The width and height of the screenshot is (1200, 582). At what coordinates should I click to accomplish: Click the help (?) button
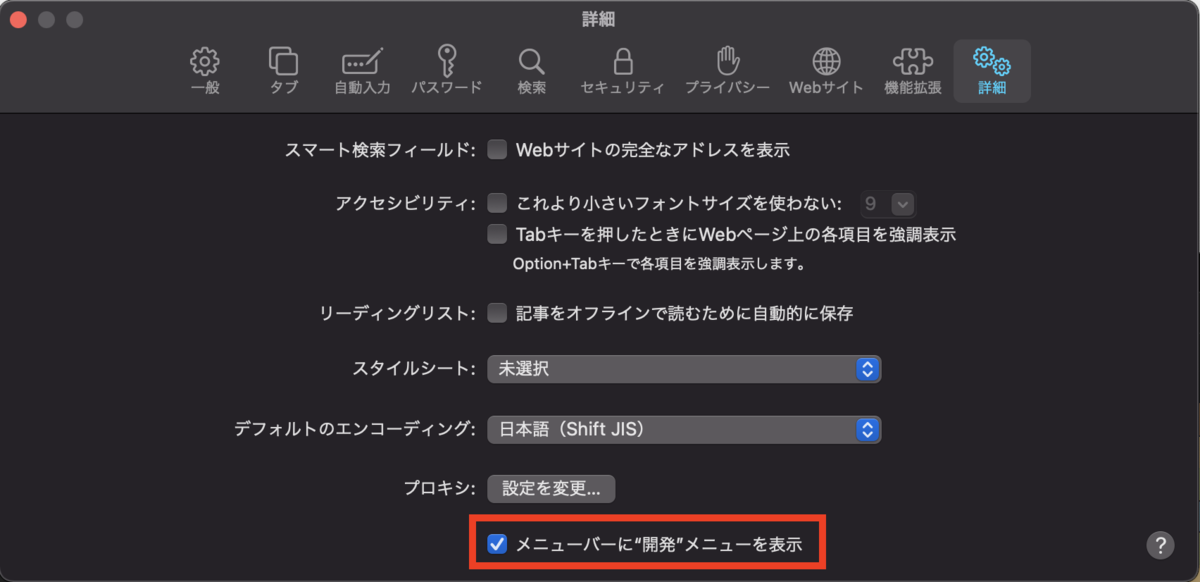1160,545
